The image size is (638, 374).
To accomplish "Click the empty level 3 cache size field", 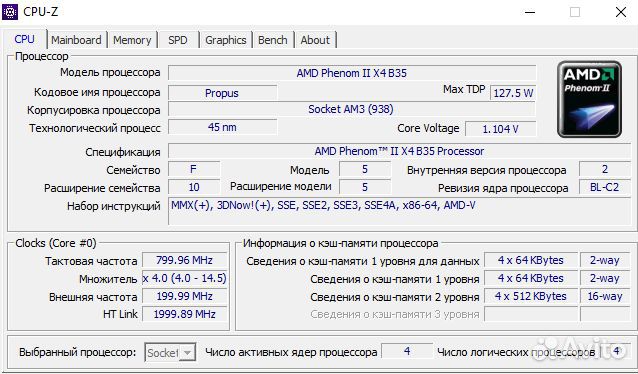I will click(531, 314).
